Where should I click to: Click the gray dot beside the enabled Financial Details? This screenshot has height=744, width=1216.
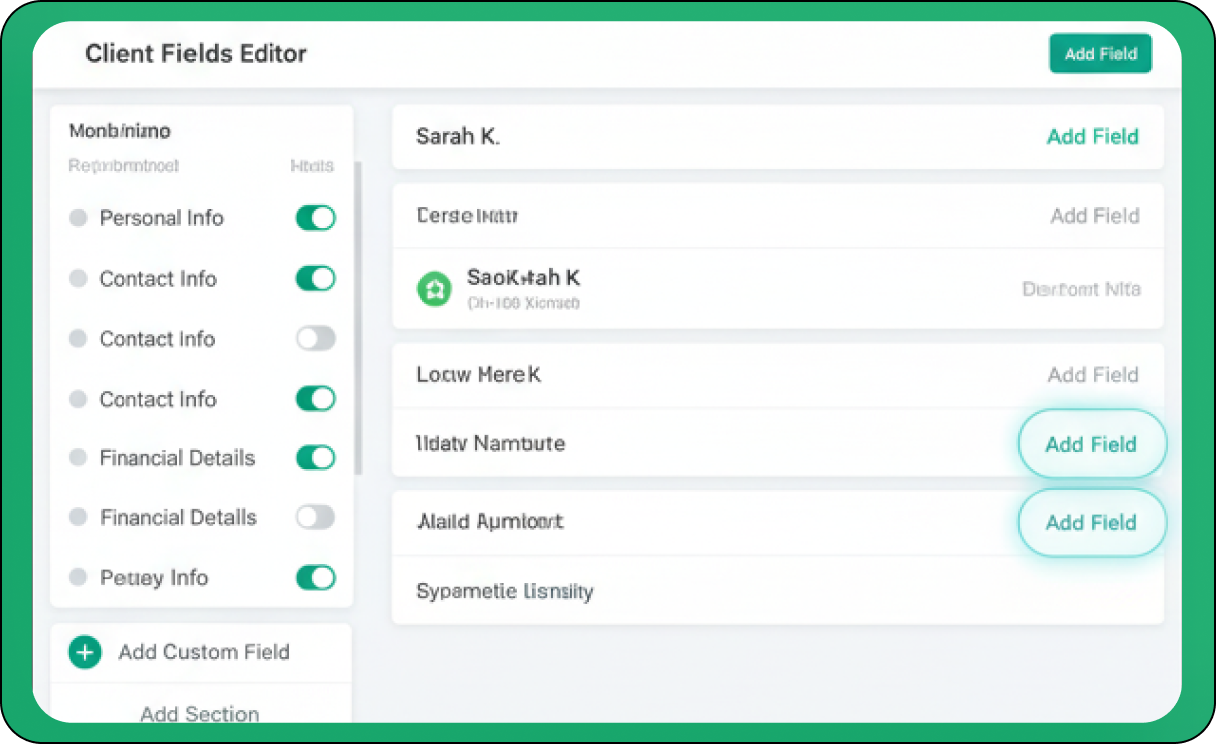(x=78, y=458)
